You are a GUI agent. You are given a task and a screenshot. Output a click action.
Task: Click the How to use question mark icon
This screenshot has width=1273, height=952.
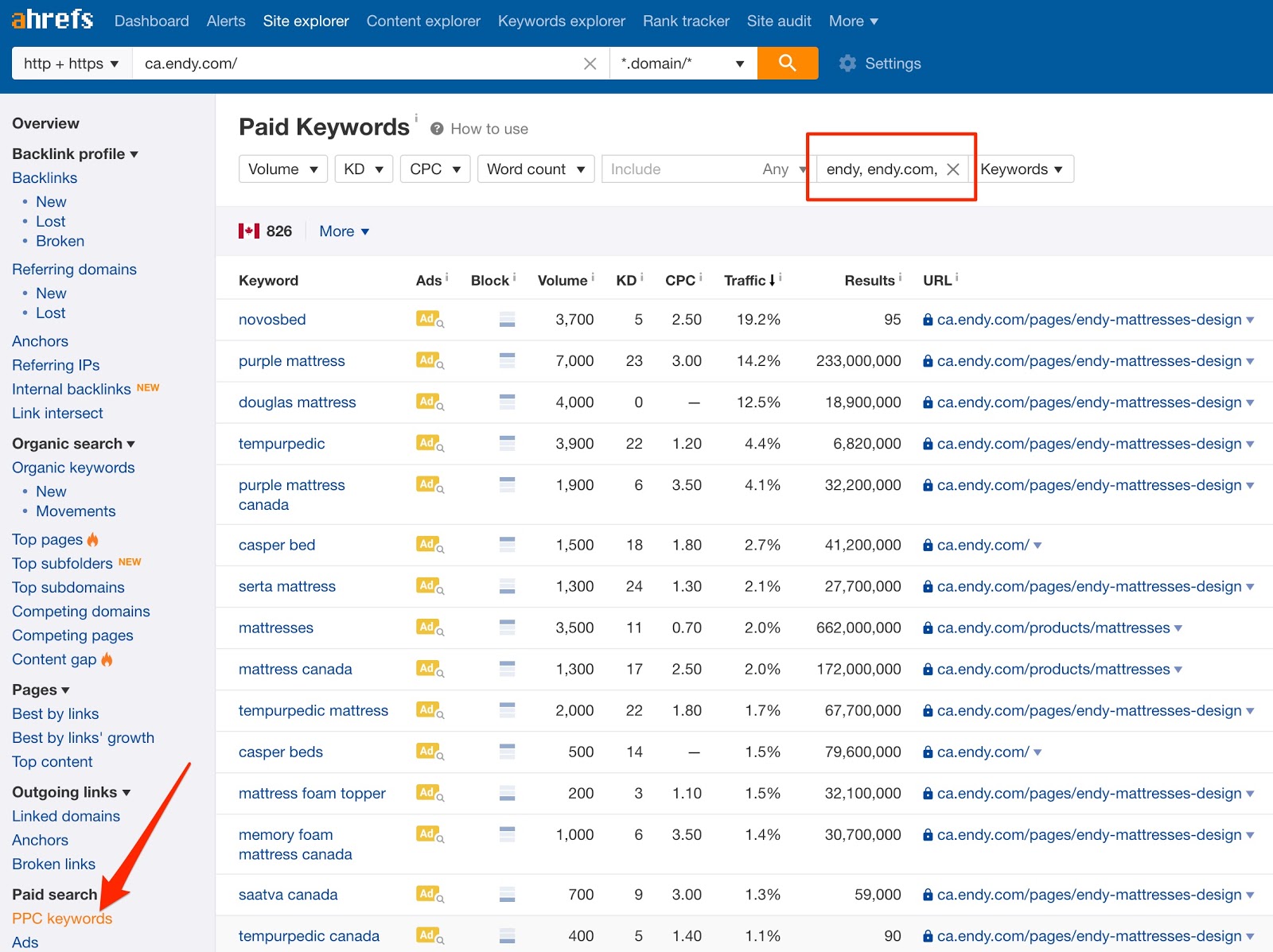point(436,128)
